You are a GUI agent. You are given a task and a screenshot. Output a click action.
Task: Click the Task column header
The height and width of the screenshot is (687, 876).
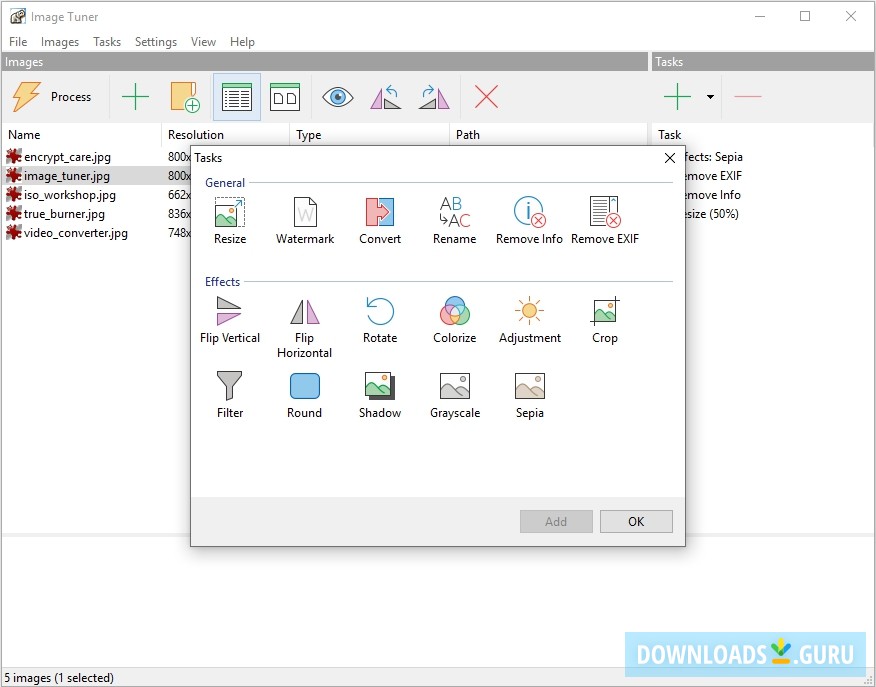point(763,135)
